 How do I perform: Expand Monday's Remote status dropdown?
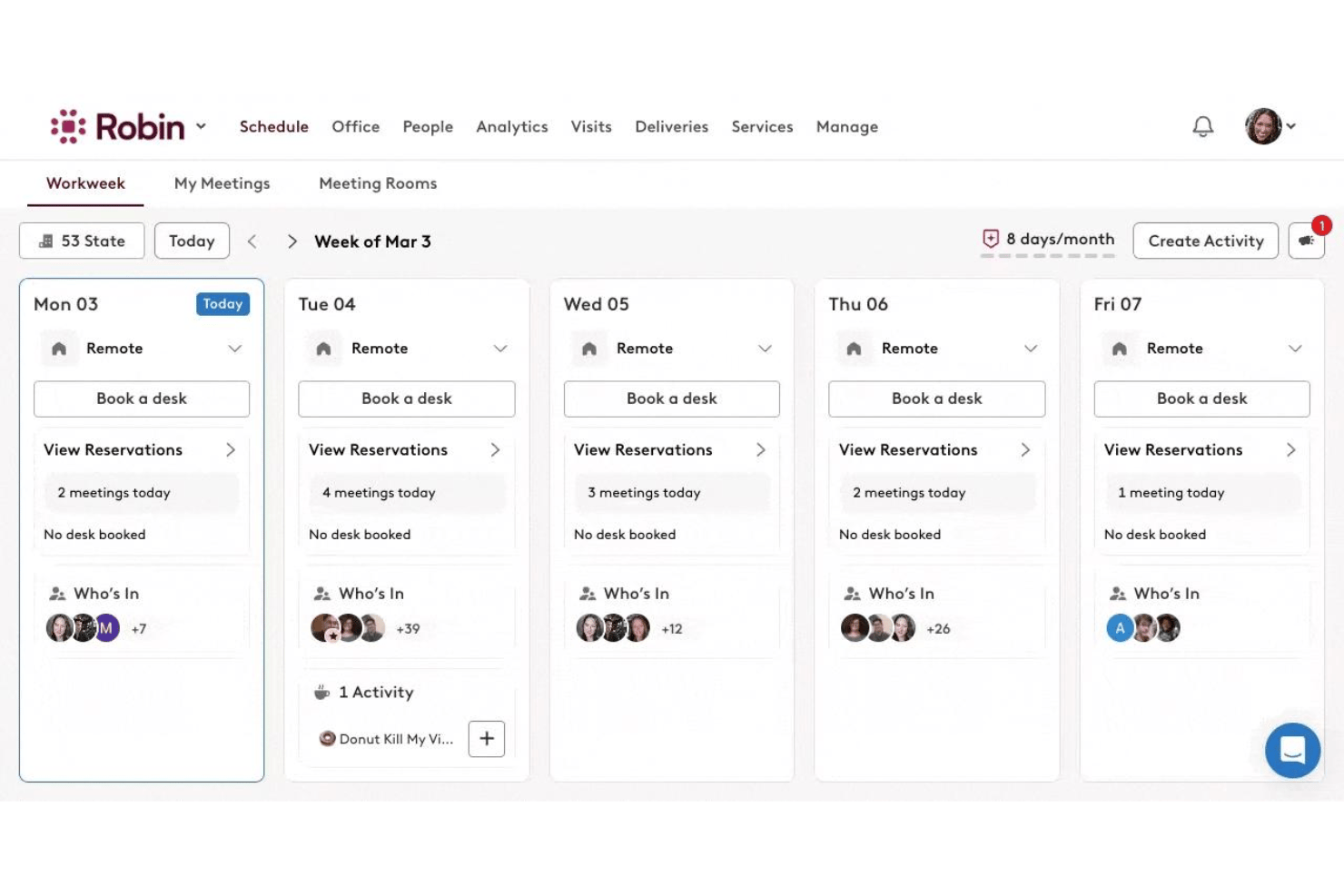coord(235,349)
